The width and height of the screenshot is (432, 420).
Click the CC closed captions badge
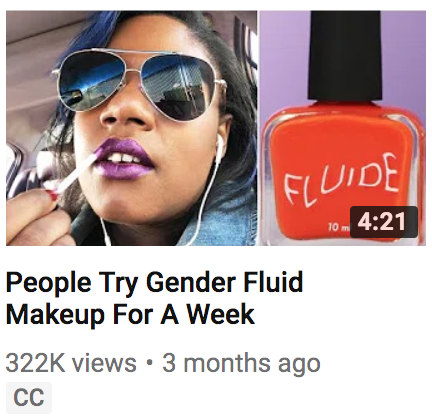click(x=29, y=397)
